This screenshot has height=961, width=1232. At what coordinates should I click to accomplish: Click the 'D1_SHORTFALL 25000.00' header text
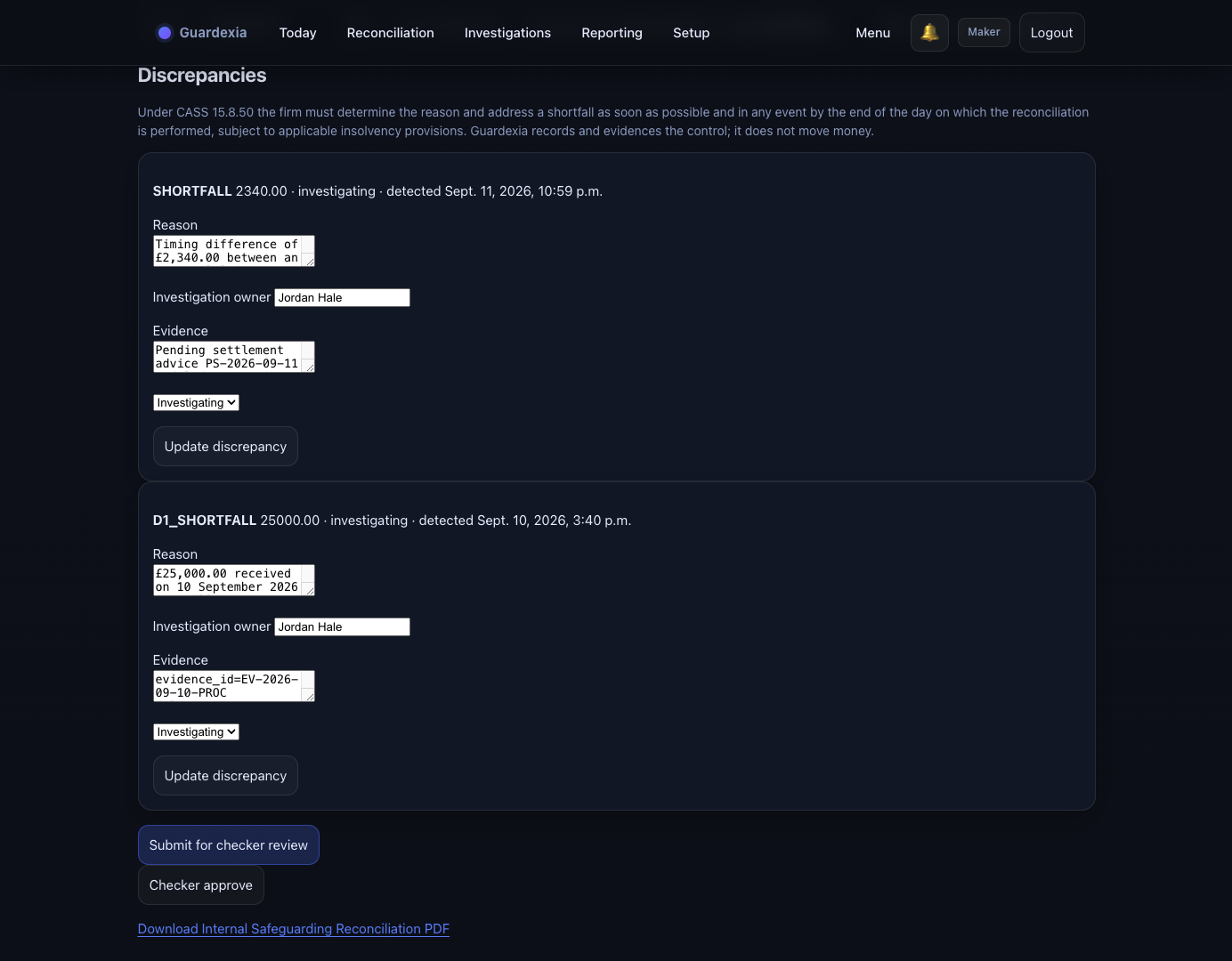click(236, 521)
